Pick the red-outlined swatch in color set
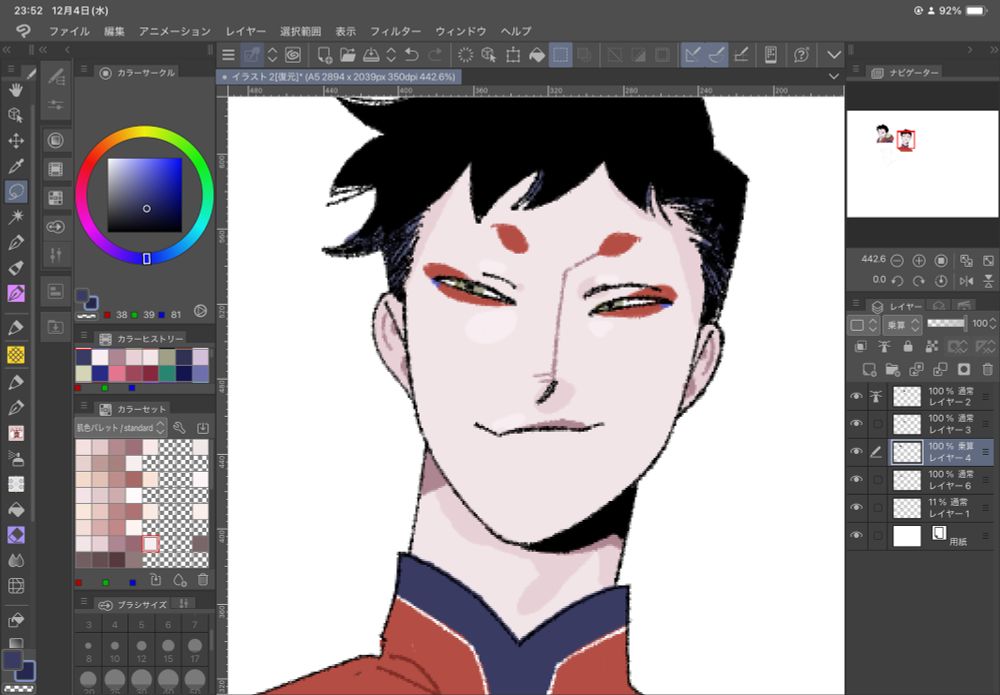1000x695 pixels. click(x=151, y=544)
